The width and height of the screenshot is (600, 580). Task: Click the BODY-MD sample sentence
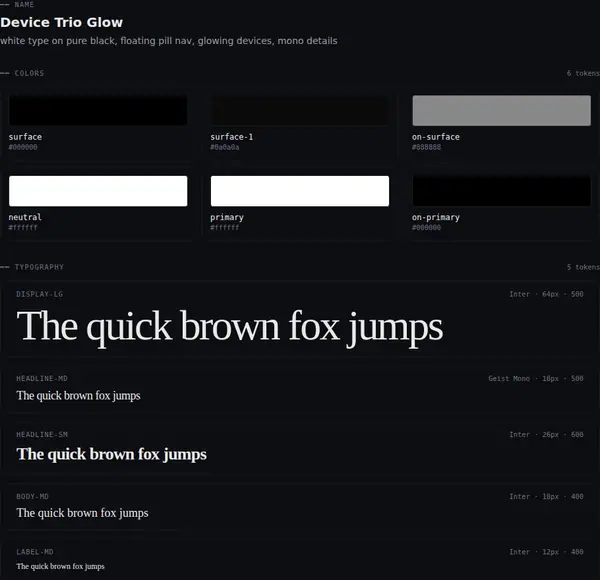82,513
